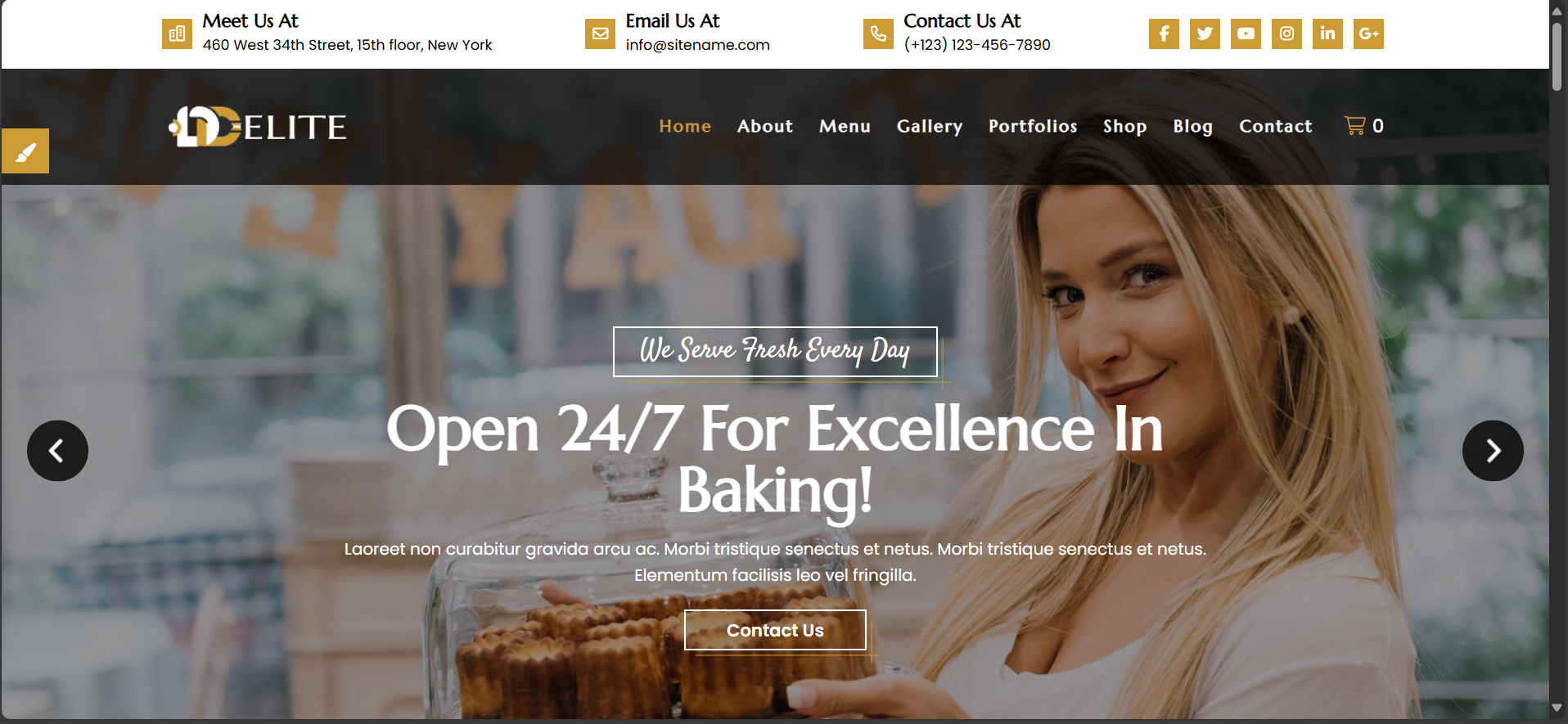1568x724 pixels.
Task: Open the YouTube social icon
Action: coord(1246,34)
